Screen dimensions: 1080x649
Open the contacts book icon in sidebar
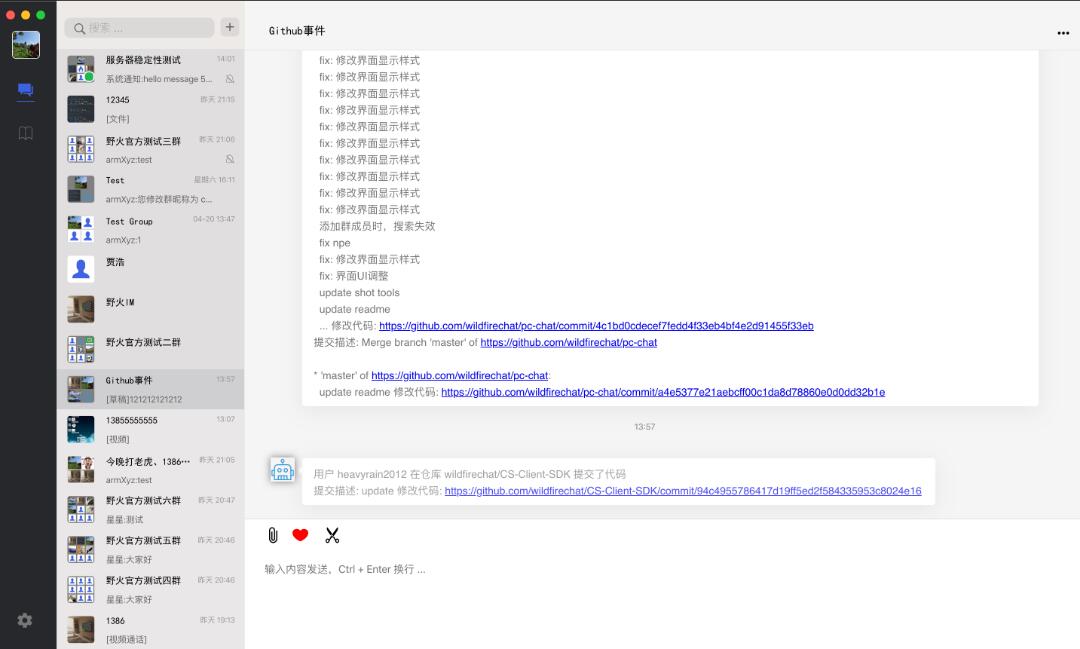point(26,133)
